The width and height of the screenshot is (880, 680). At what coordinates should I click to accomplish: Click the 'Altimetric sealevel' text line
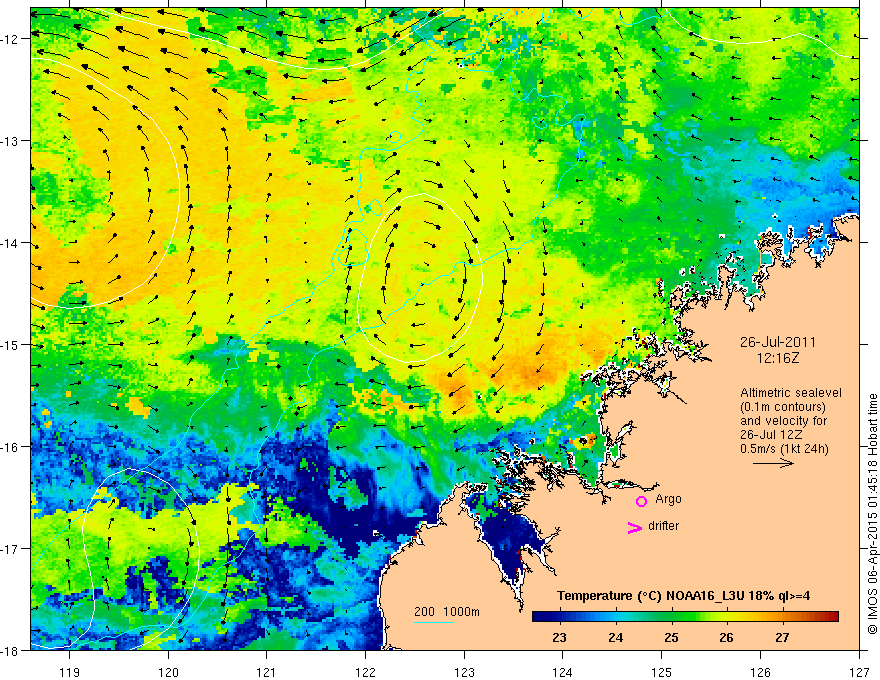coord(791,393)
